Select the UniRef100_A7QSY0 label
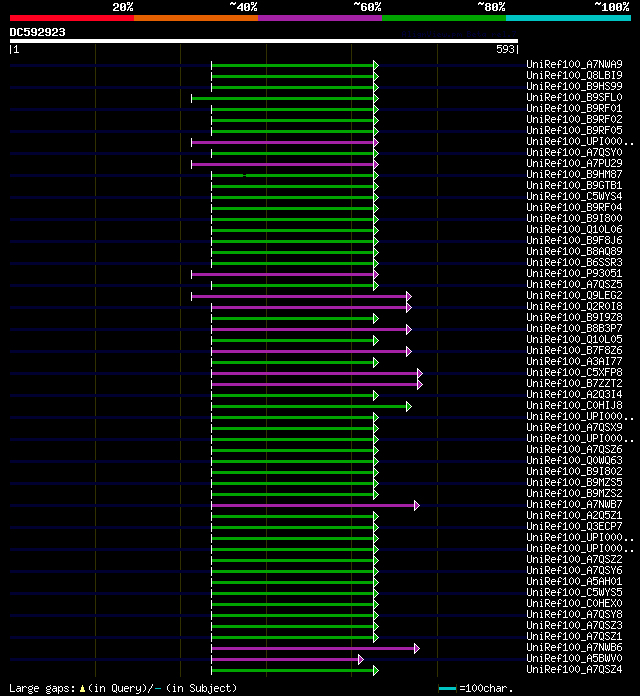640x696 pixels. pyautogui.click(x=574, y=152)
